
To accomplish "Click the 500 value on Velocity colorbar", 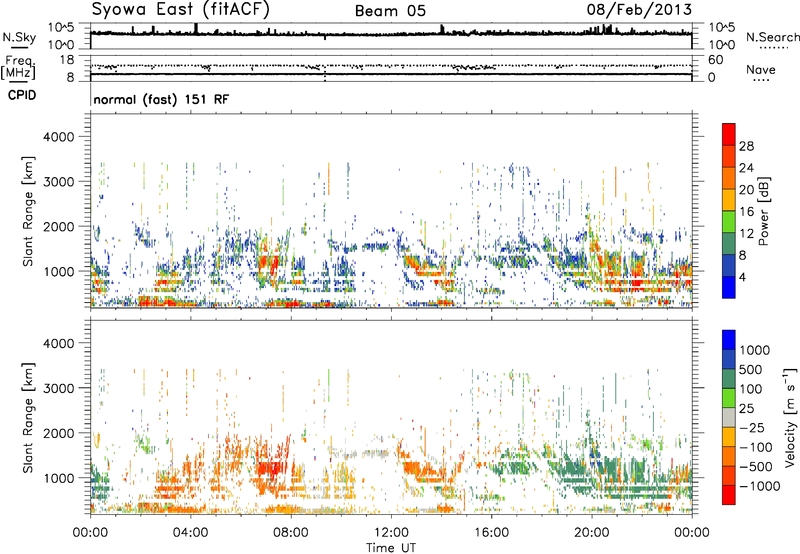I will [751, 370].
